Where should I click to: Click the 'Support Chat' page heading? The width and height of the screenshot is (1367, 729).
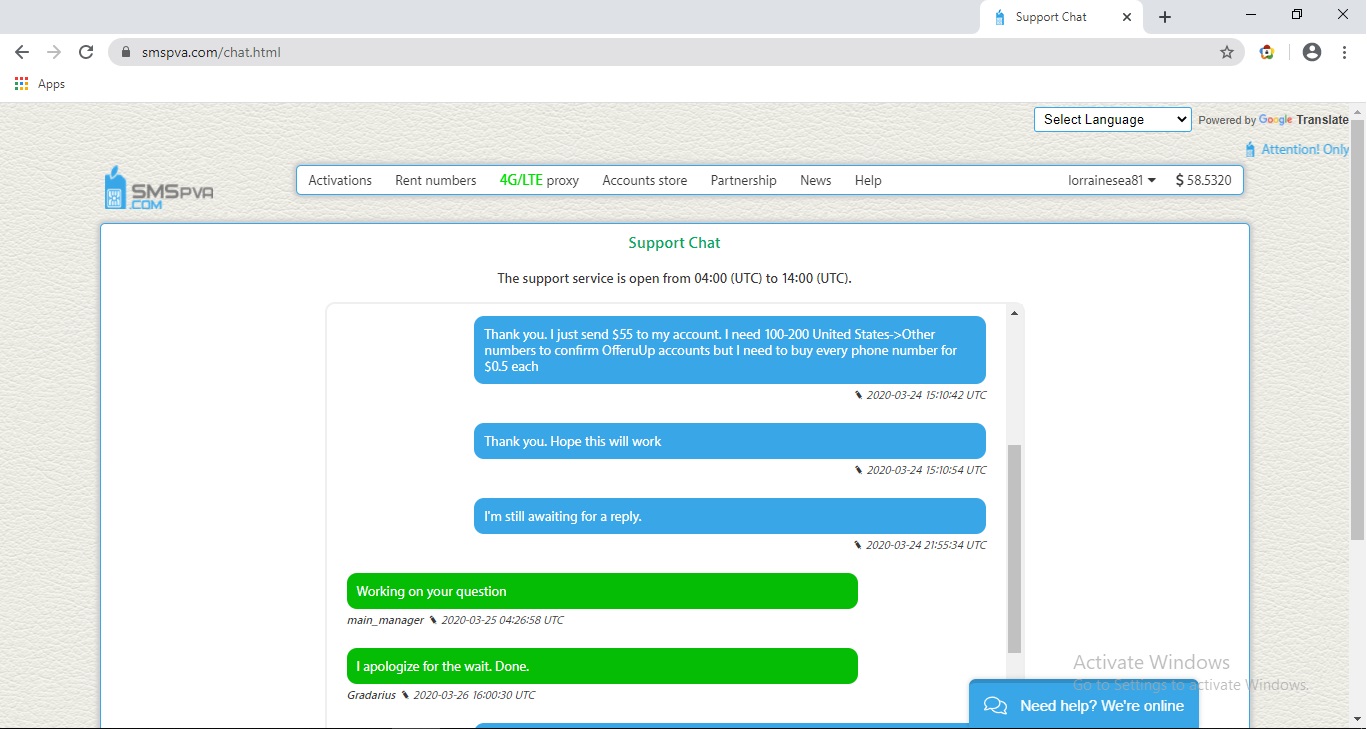(674, 243)
